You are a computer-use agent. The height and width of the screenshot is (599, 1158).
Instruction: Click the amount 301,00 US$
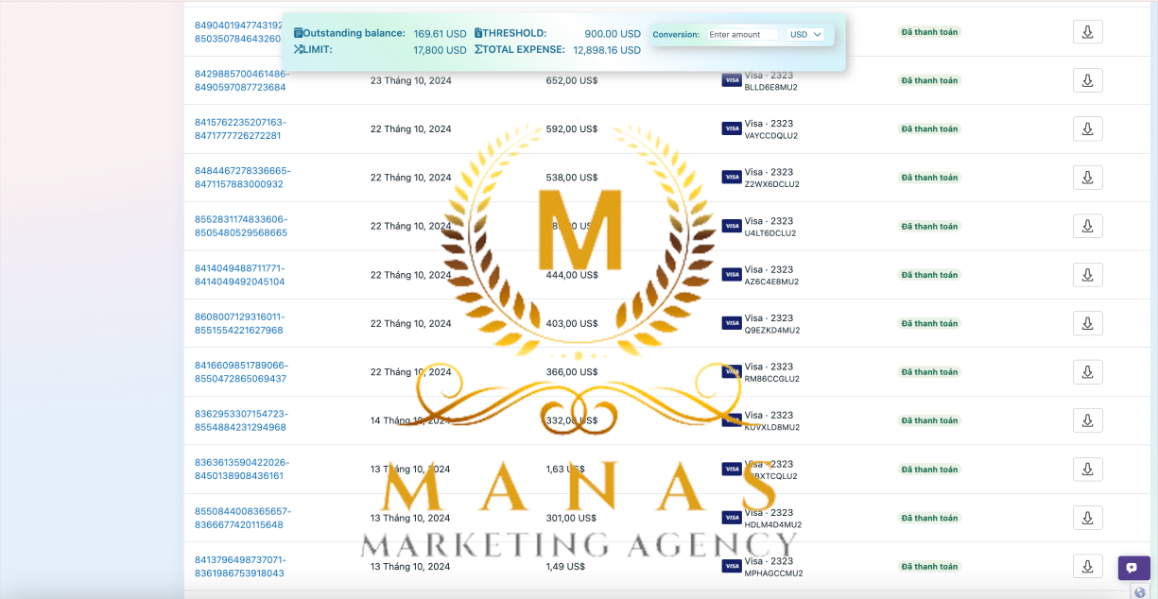point(572,518)
